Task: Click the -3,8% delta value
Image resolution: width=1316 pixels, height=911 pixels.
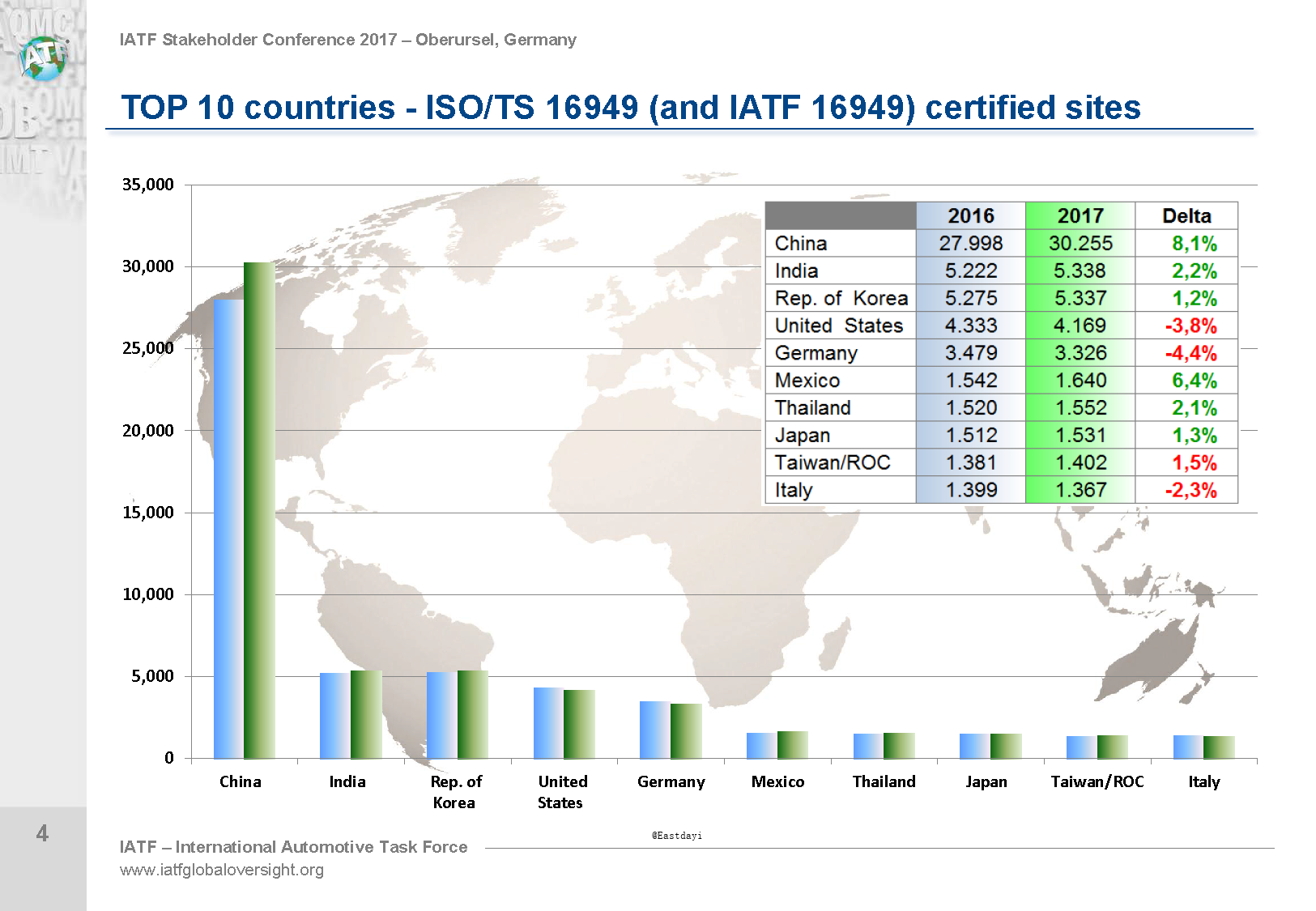Action: (1190, 326)
